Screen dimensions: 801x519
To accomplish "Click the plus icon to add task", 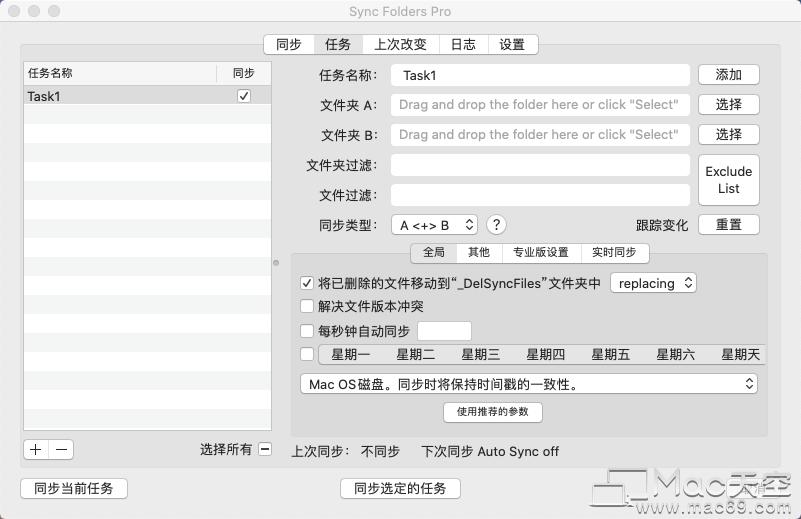I will point(36,450).
